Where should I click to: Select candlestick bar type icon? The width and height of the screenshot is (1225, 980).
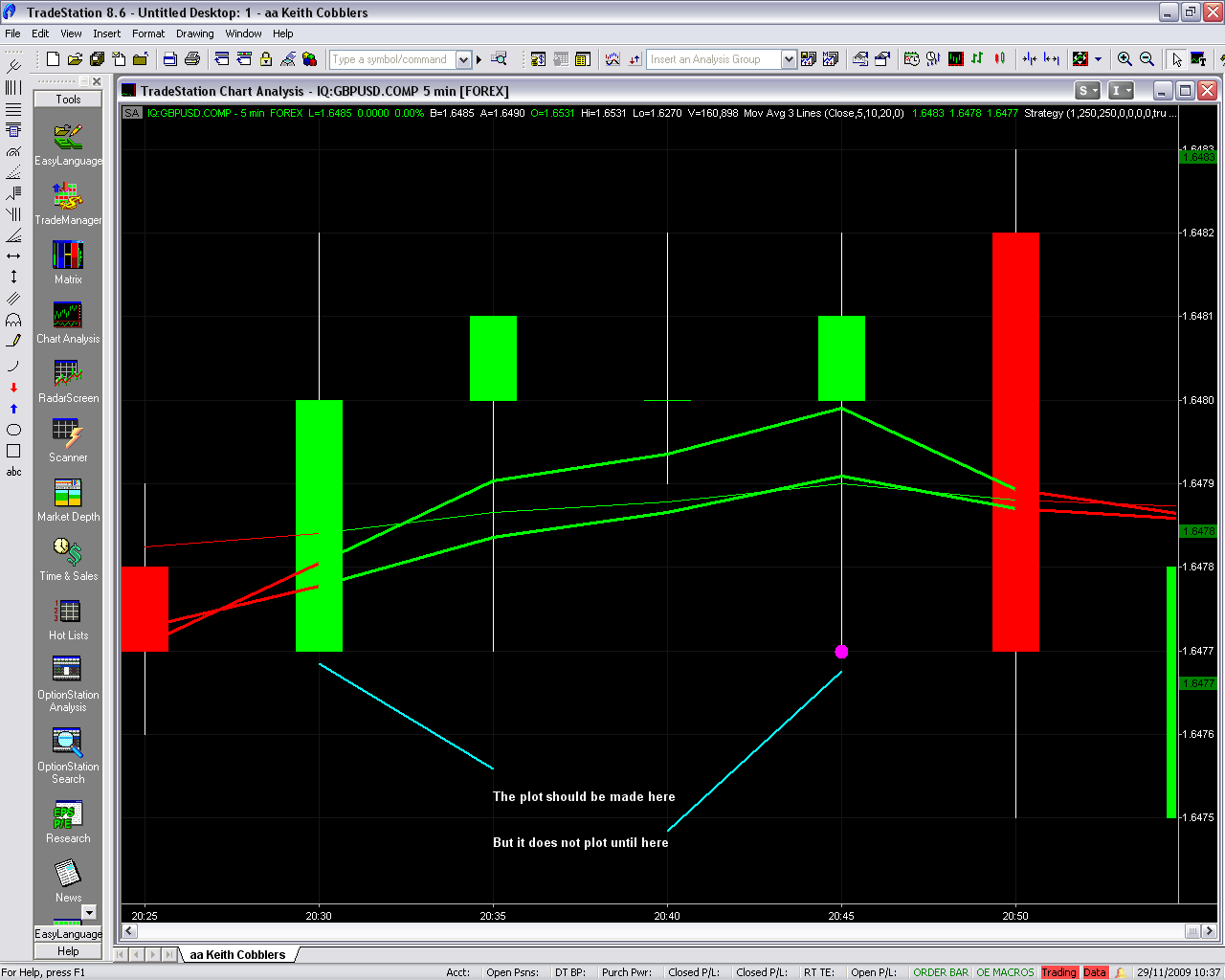999,59
